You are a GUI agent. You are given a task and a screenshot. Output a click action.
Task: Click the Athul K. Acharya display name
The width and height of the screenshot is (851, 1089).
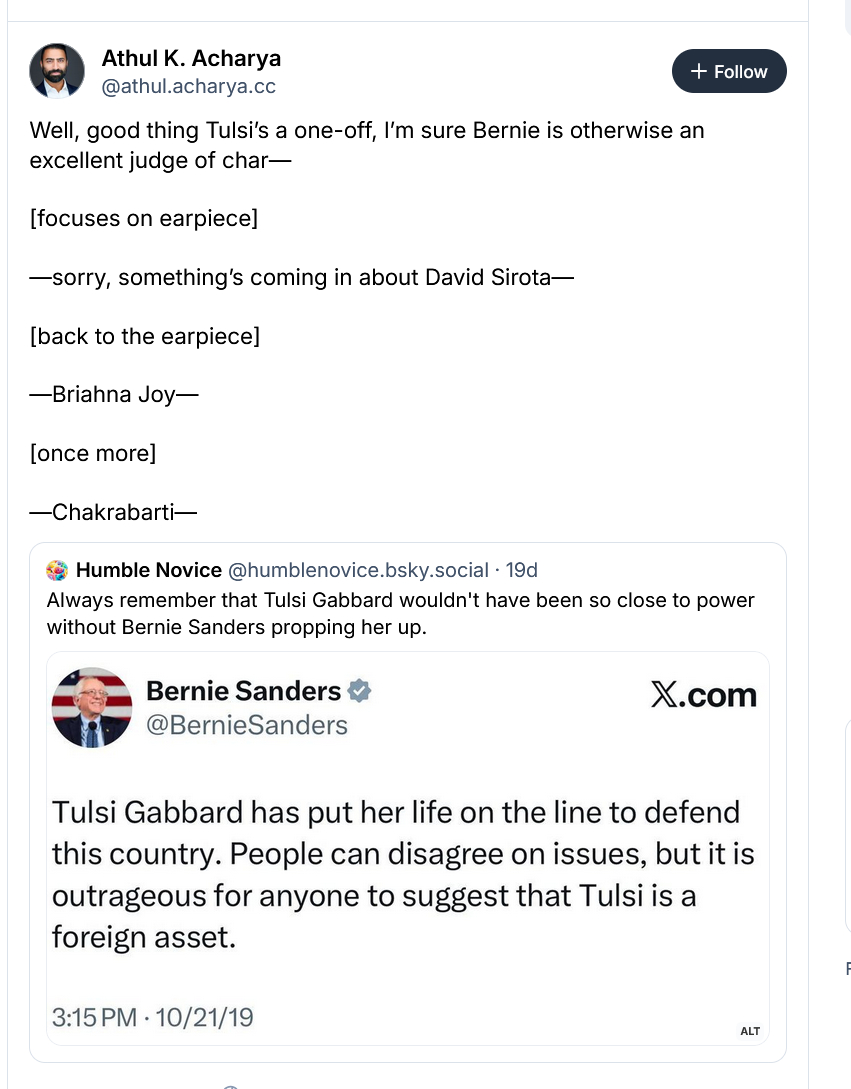(191, 58)
